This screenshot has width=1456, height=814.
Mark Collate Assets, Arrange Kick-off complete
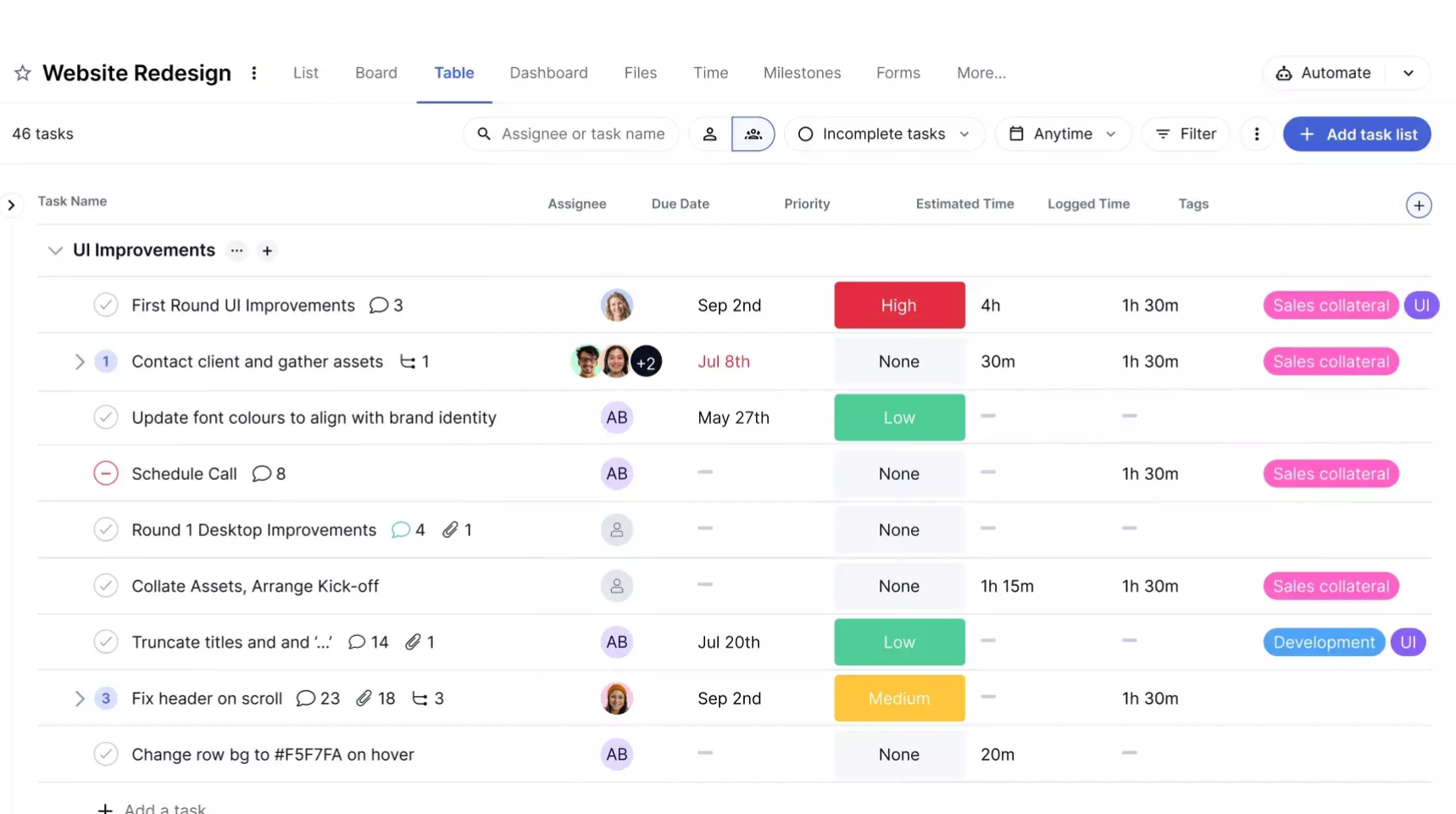point(106,586)
